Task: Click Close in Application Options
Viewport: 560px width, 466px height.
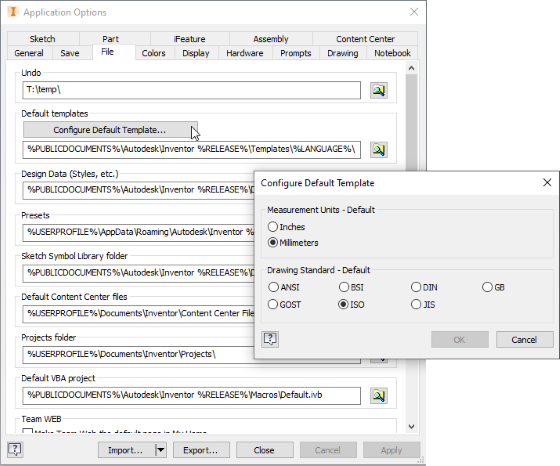Action: [264, 450]
